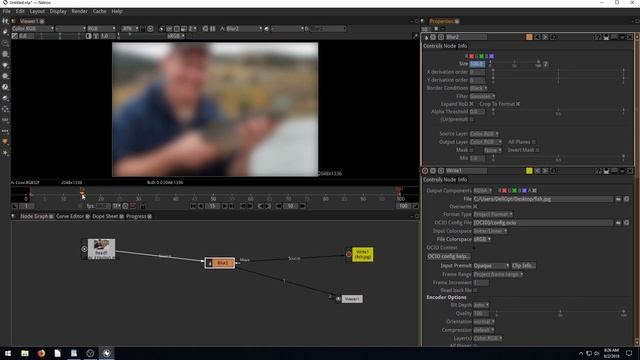Toggle Blur2 Crop To Format checkbox
The height and width of the screenshot is (360, 640).
518,104
